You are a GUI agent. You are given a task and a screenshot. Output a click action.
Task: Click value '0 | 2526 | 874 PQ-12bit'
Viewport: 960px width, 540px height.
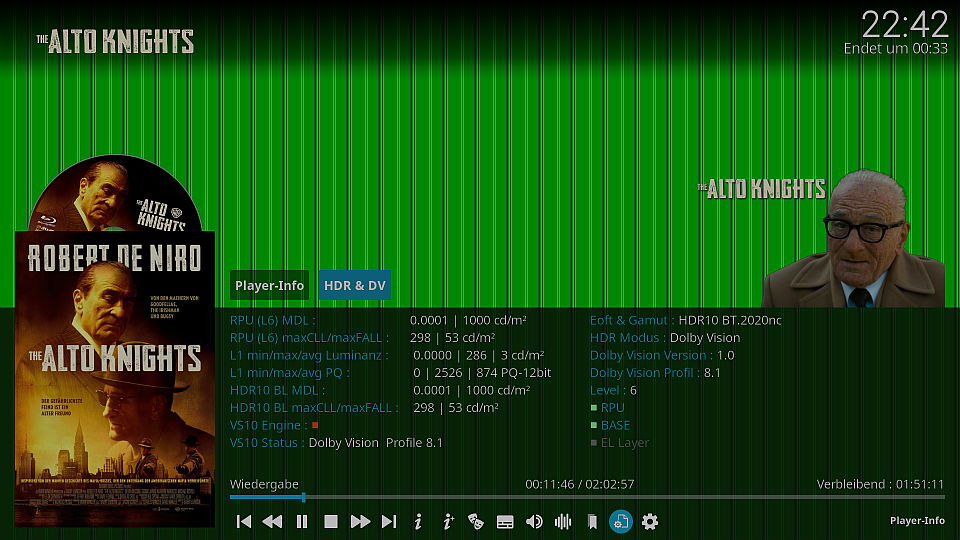(482, 373)
